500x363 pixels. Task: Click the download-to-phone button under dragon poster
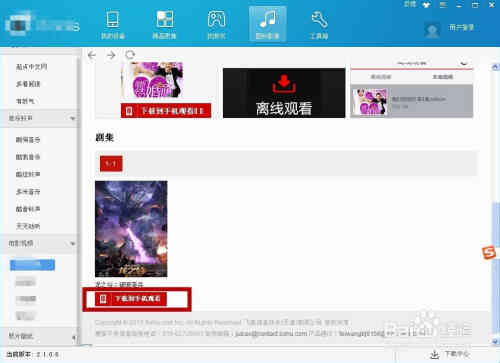[x=131, y=299]
